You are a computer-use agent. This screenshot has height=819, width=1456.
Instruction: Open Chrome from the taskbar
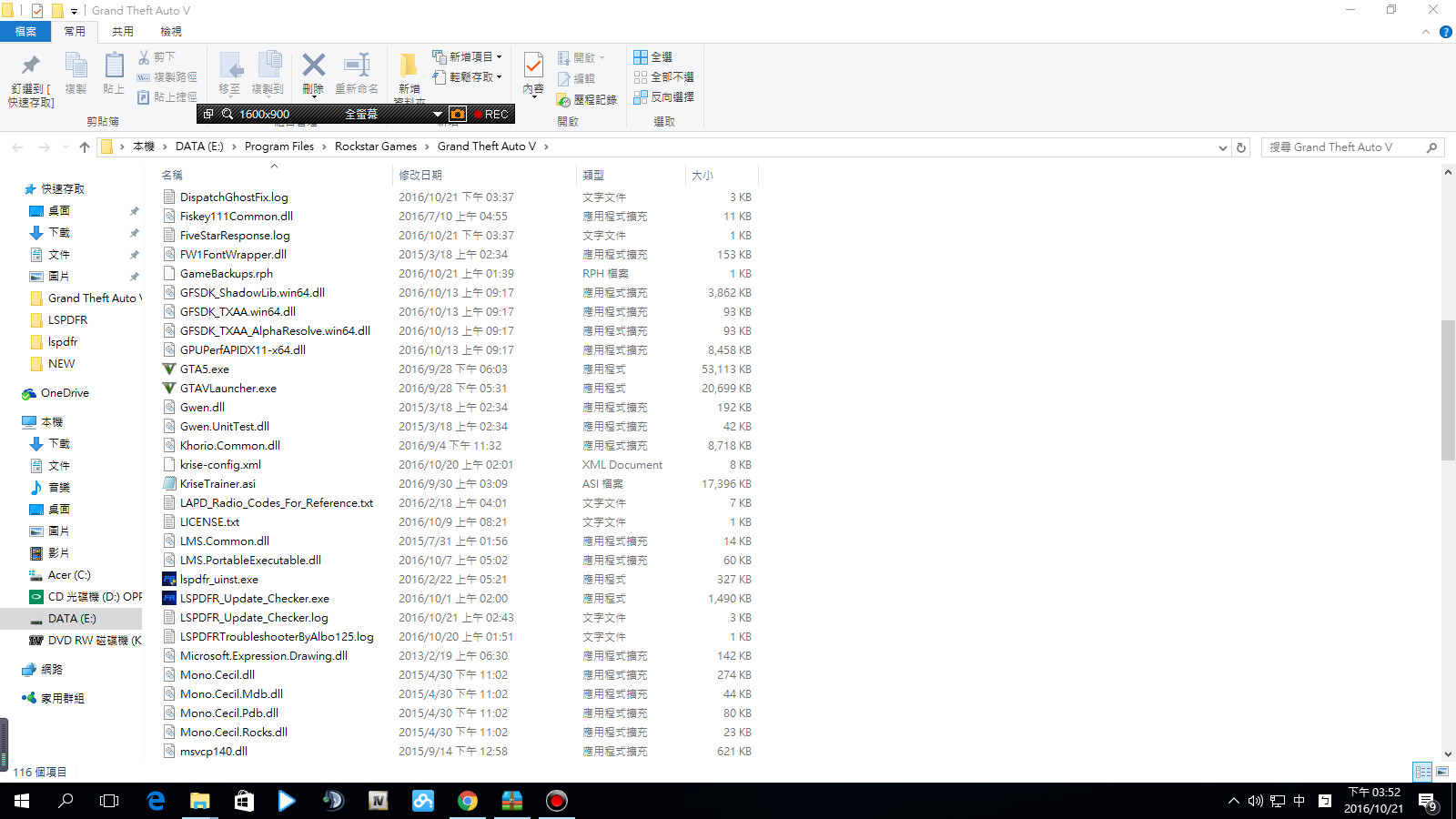coord(468,801)
